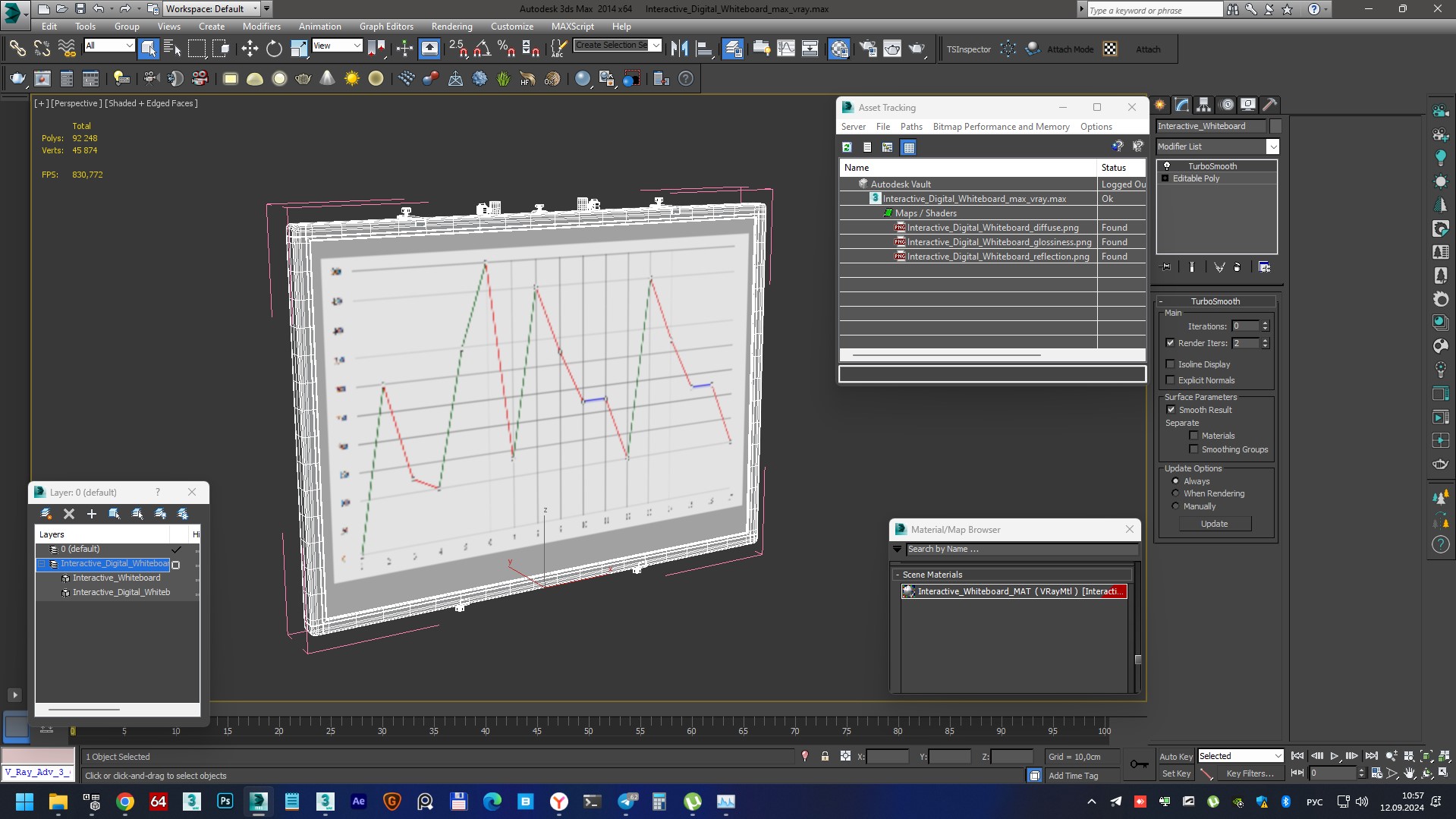Click the TurboSmooth Update button
The image size is (1456, 819).
pyautogui.click(x=1215, y=524)
